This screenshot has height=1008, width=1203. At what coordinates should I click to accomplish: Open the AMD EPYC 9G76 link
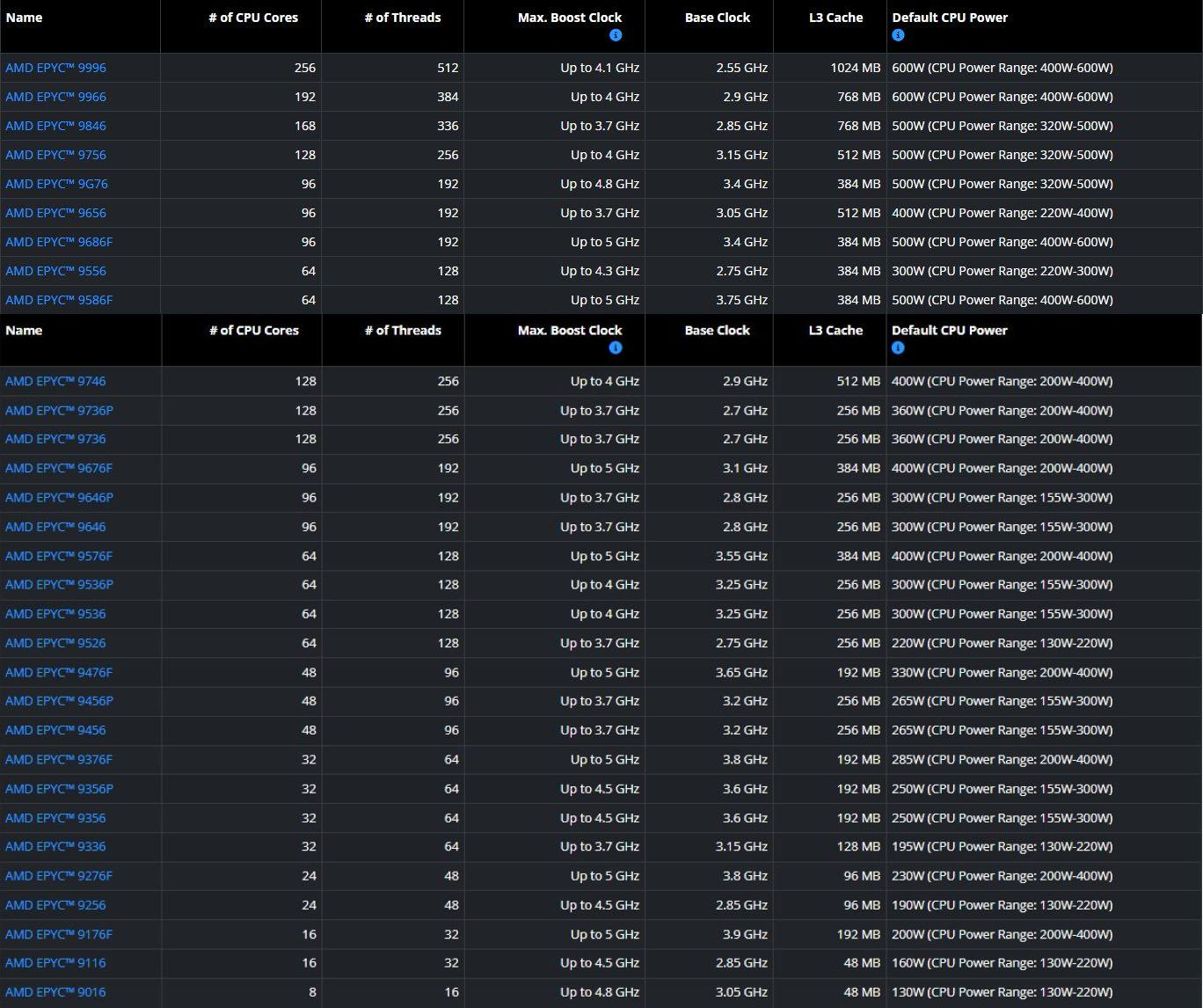pos(56,184)
